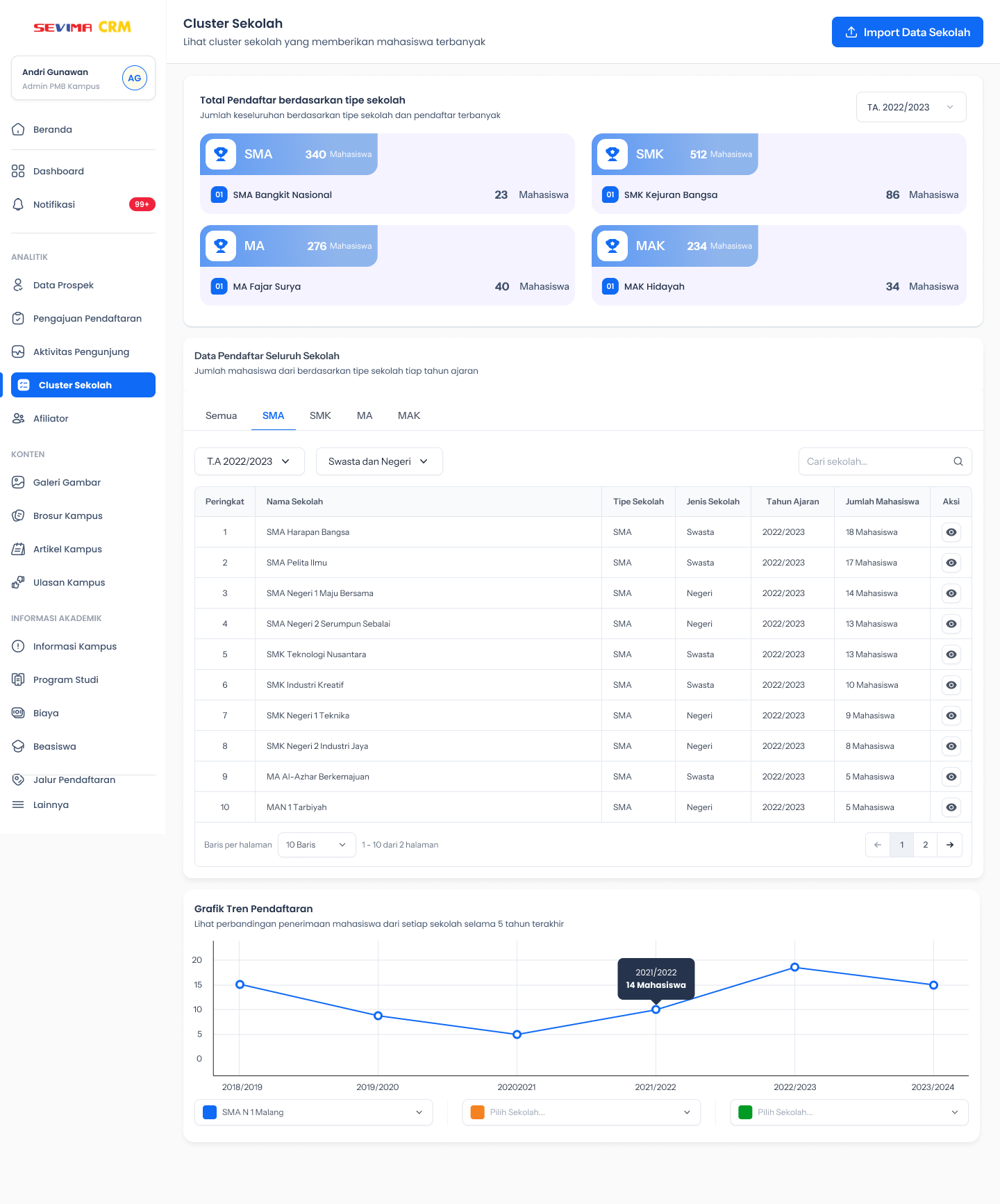Click eye icon for SMA Negeri 1 Maju Bersama

[x=951, y=593]
